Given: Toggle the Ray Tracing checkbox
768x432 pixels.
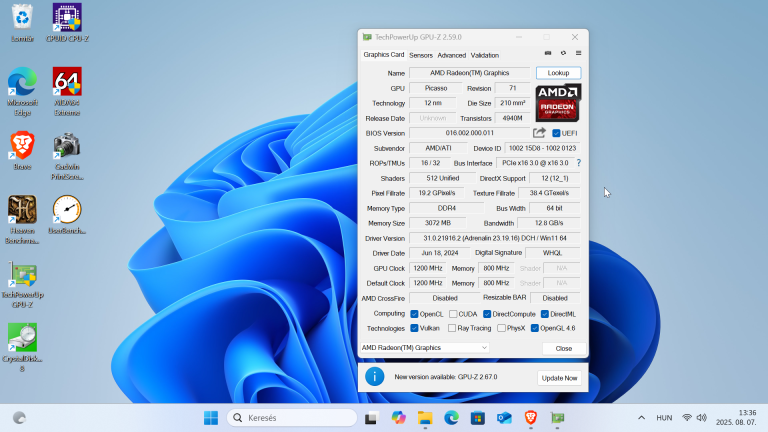Looking at the screenshot, I should pyautogui.click(x=452, y=328).
